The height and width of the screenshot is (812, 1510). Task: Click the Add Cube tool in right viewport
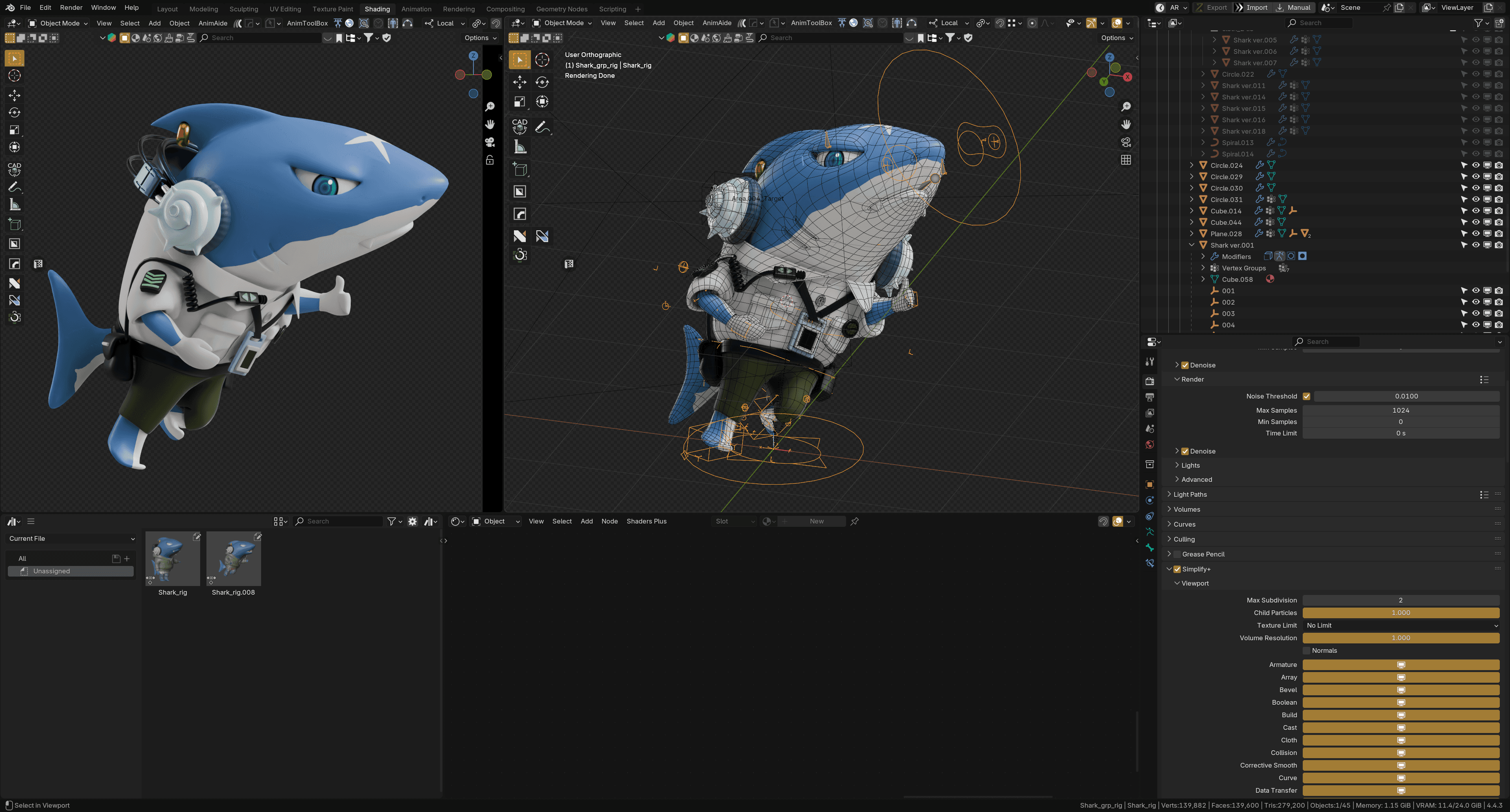click(520, 170)
